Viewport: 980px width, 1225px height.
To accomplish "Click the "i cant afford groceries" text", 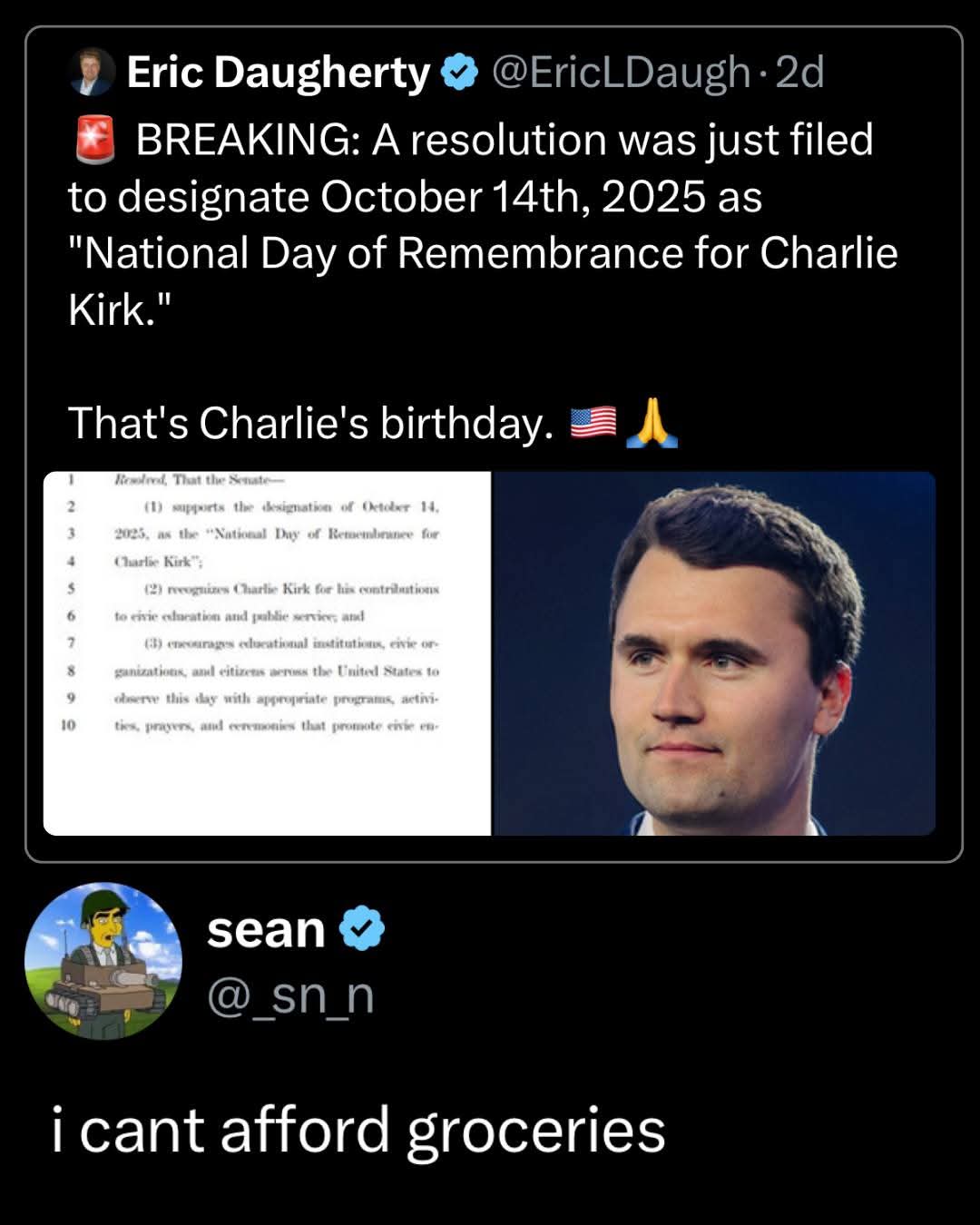I will click(359, 1131).
